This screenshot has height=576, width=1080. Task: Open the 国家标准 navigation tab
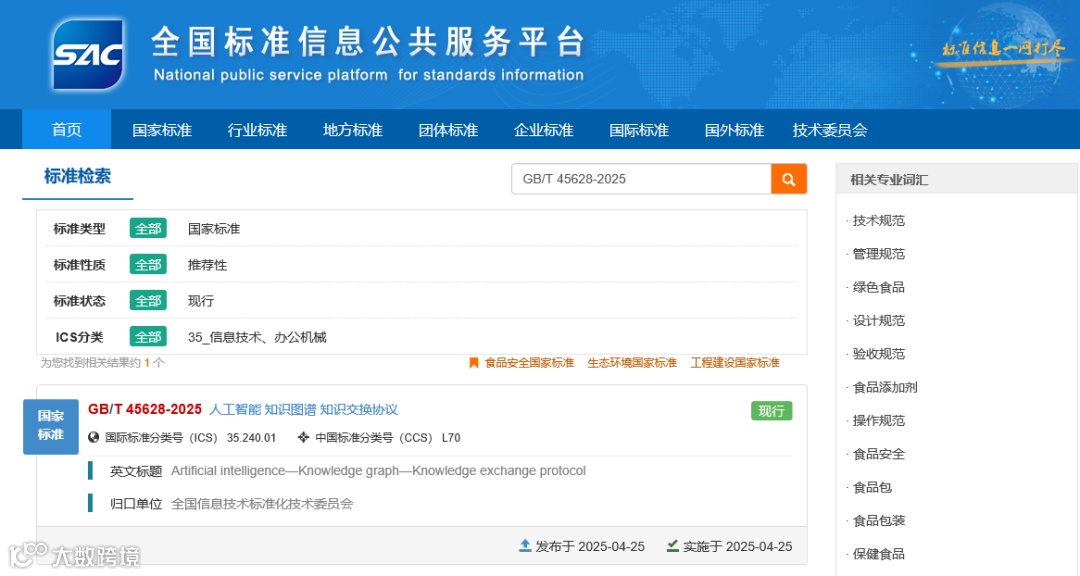pos(162,130)
